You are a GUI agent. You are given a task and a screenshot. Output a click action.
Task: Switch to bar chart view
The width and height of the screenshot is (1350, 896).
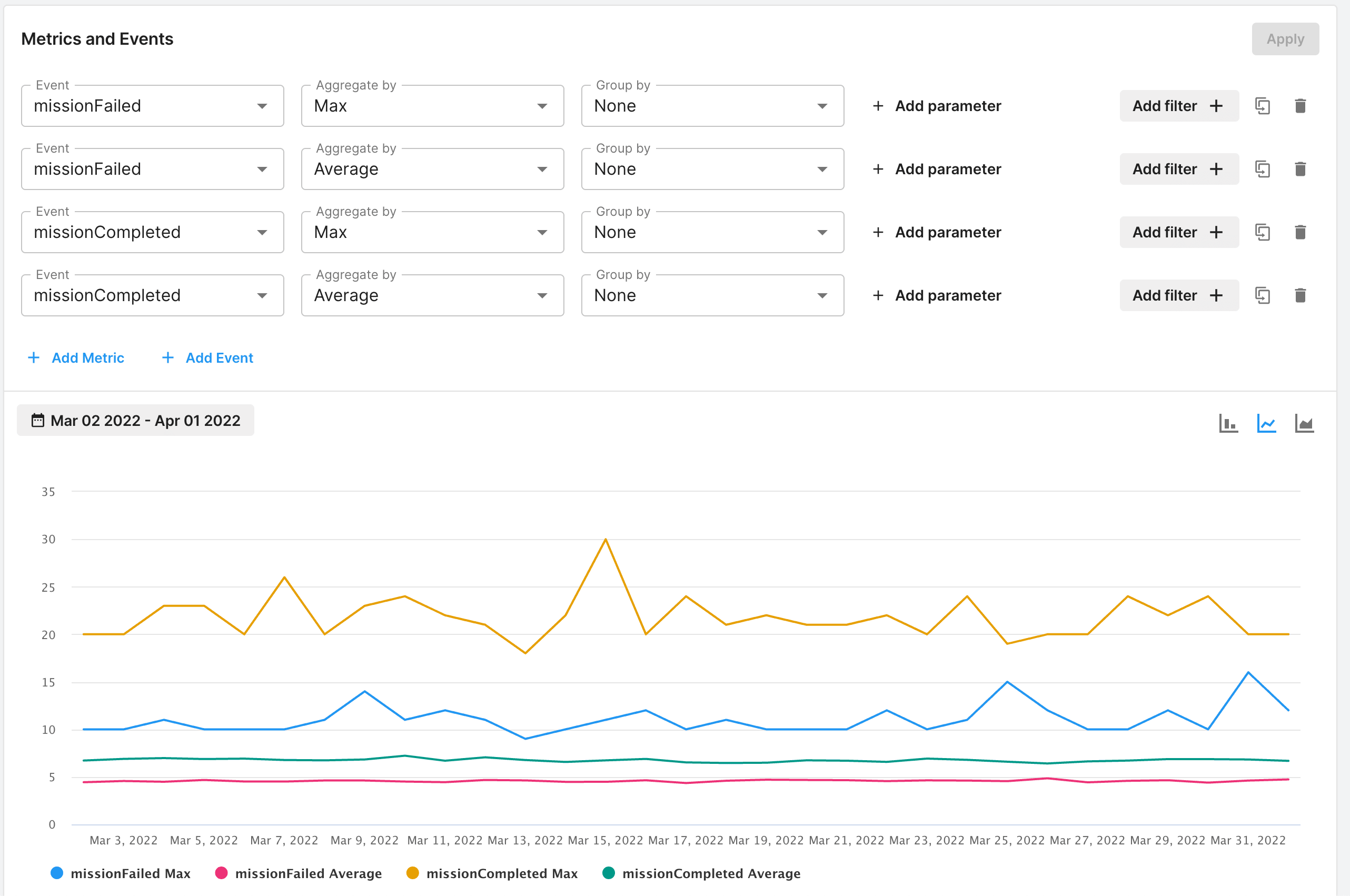click(1228, 423)
